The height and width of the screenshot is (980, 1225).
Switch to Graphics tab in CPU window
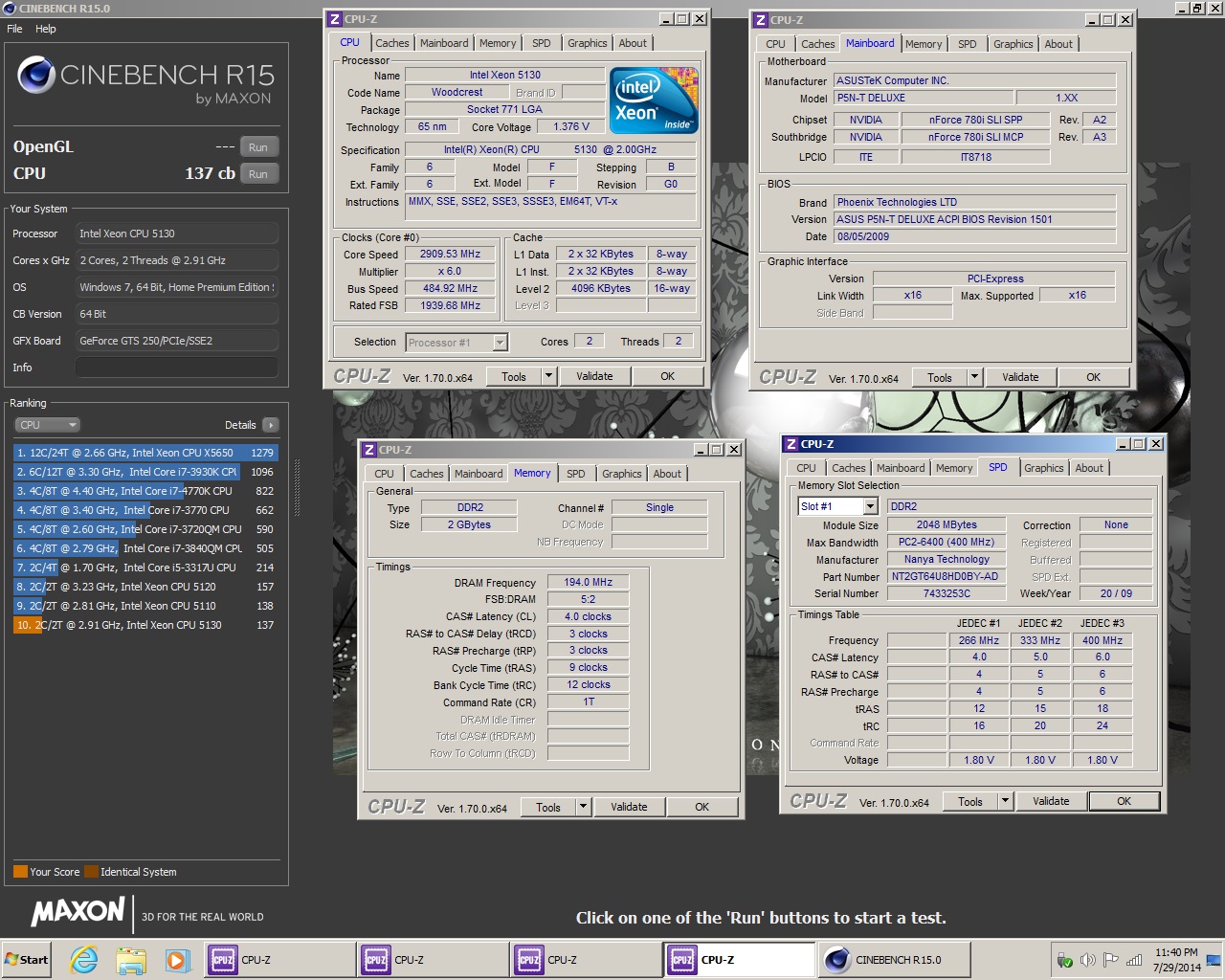(x=587, y=43)
